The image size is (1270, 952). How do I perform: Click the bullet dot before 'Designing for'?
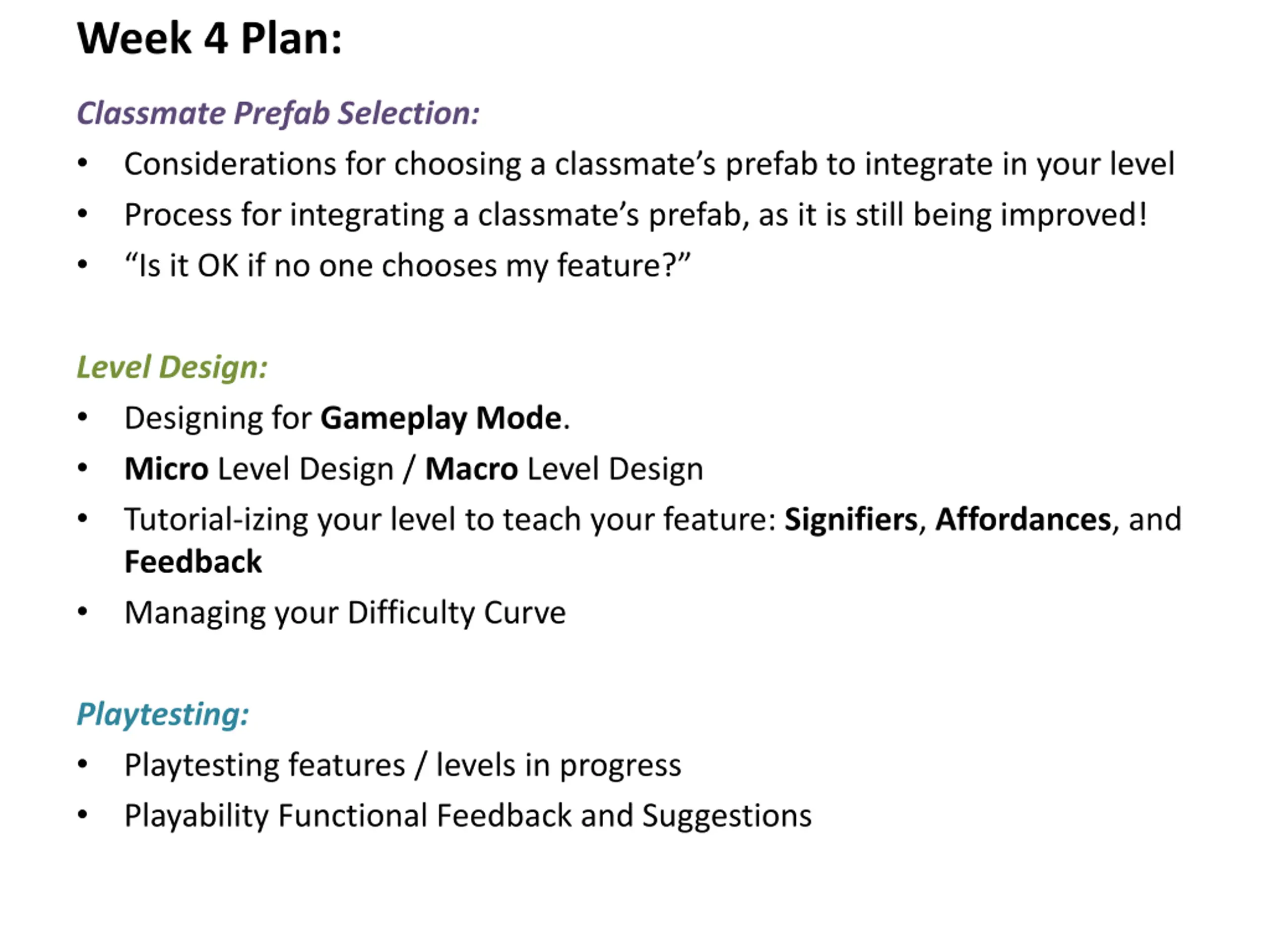click(83, 418)
